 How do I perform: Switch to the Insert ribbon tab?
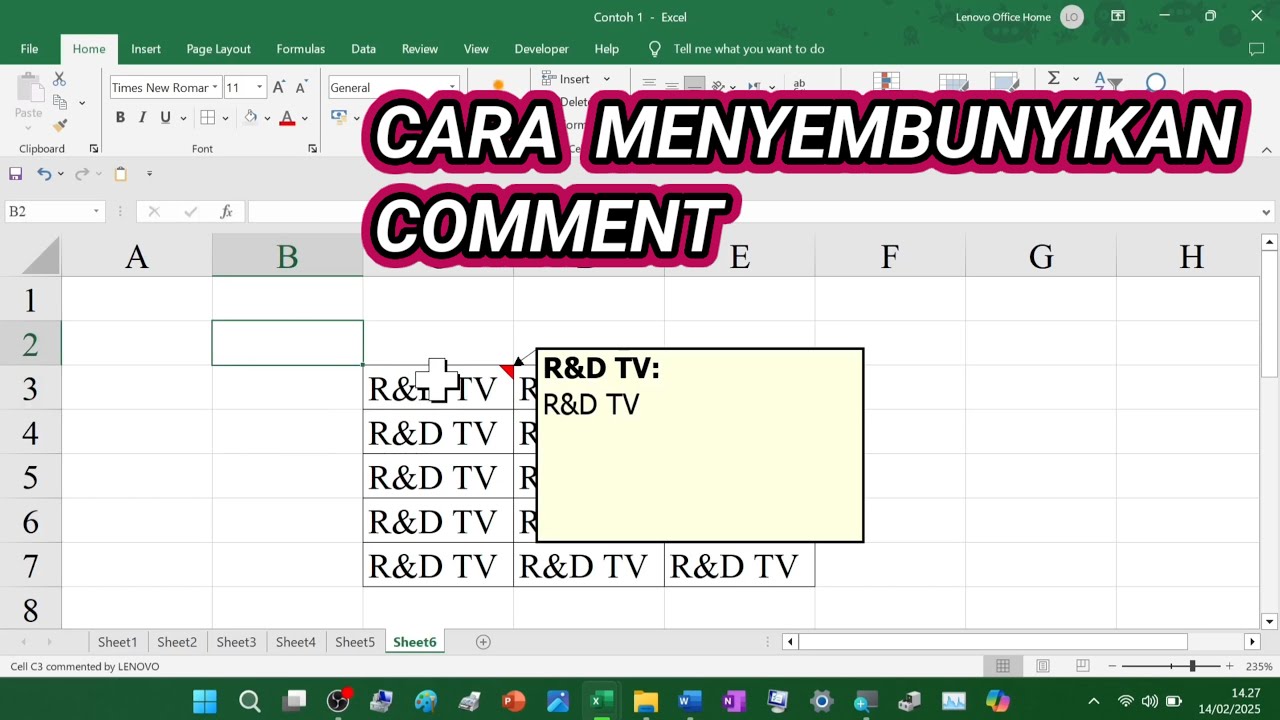click(x=146, y=49)
